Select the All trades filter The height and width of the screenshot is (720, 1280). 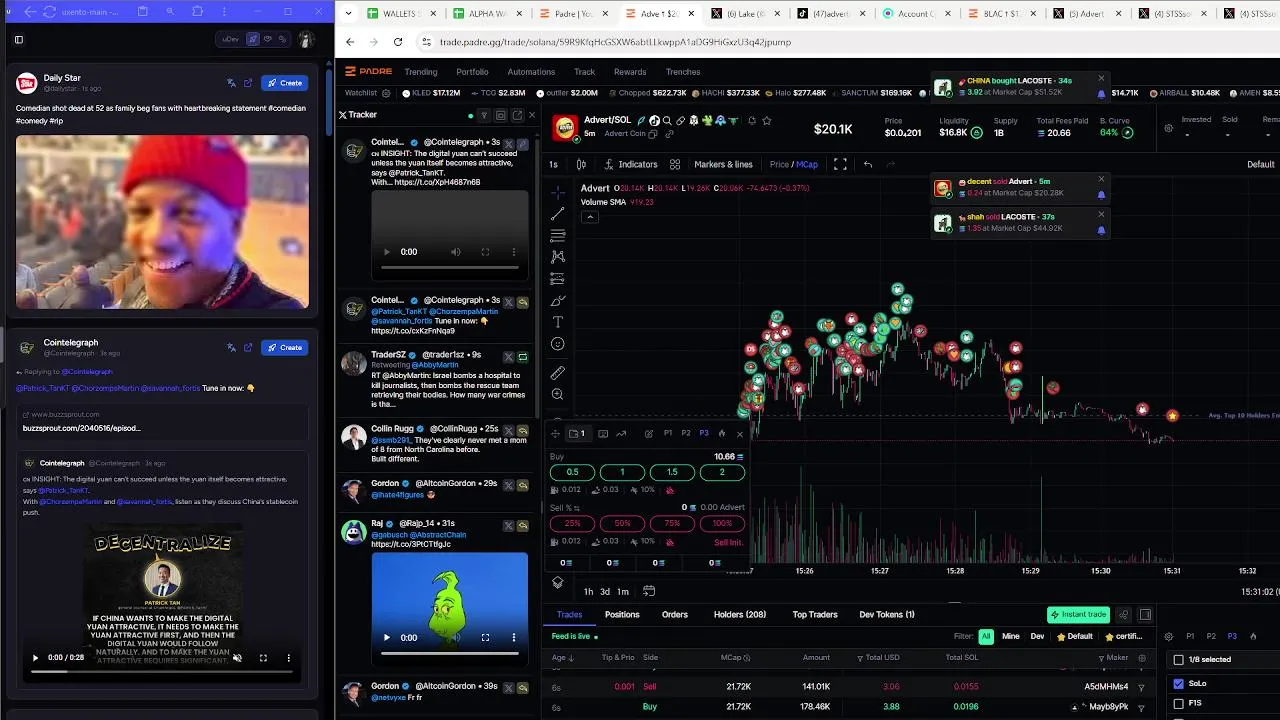986,636
